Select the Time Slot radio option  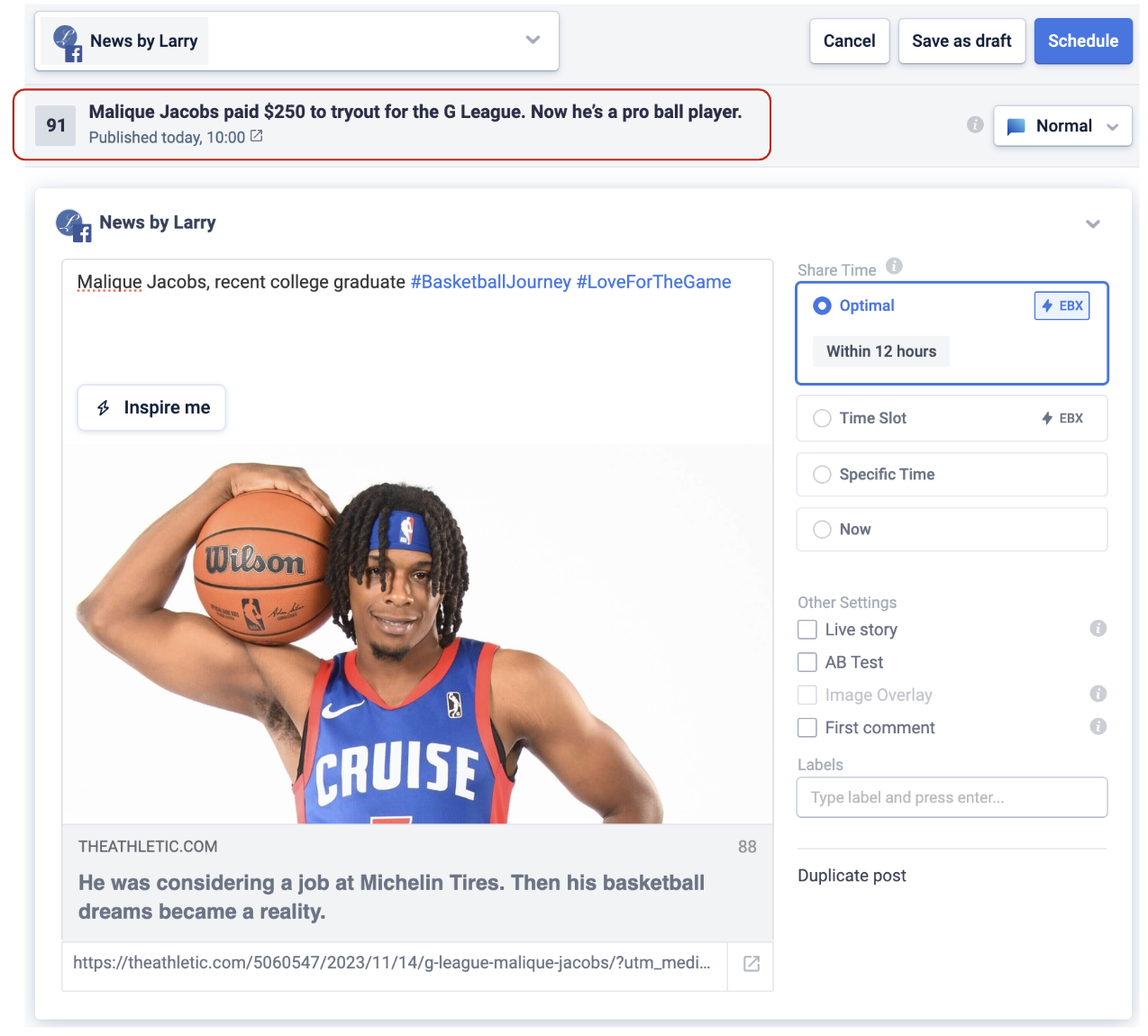tap(822, 418)
